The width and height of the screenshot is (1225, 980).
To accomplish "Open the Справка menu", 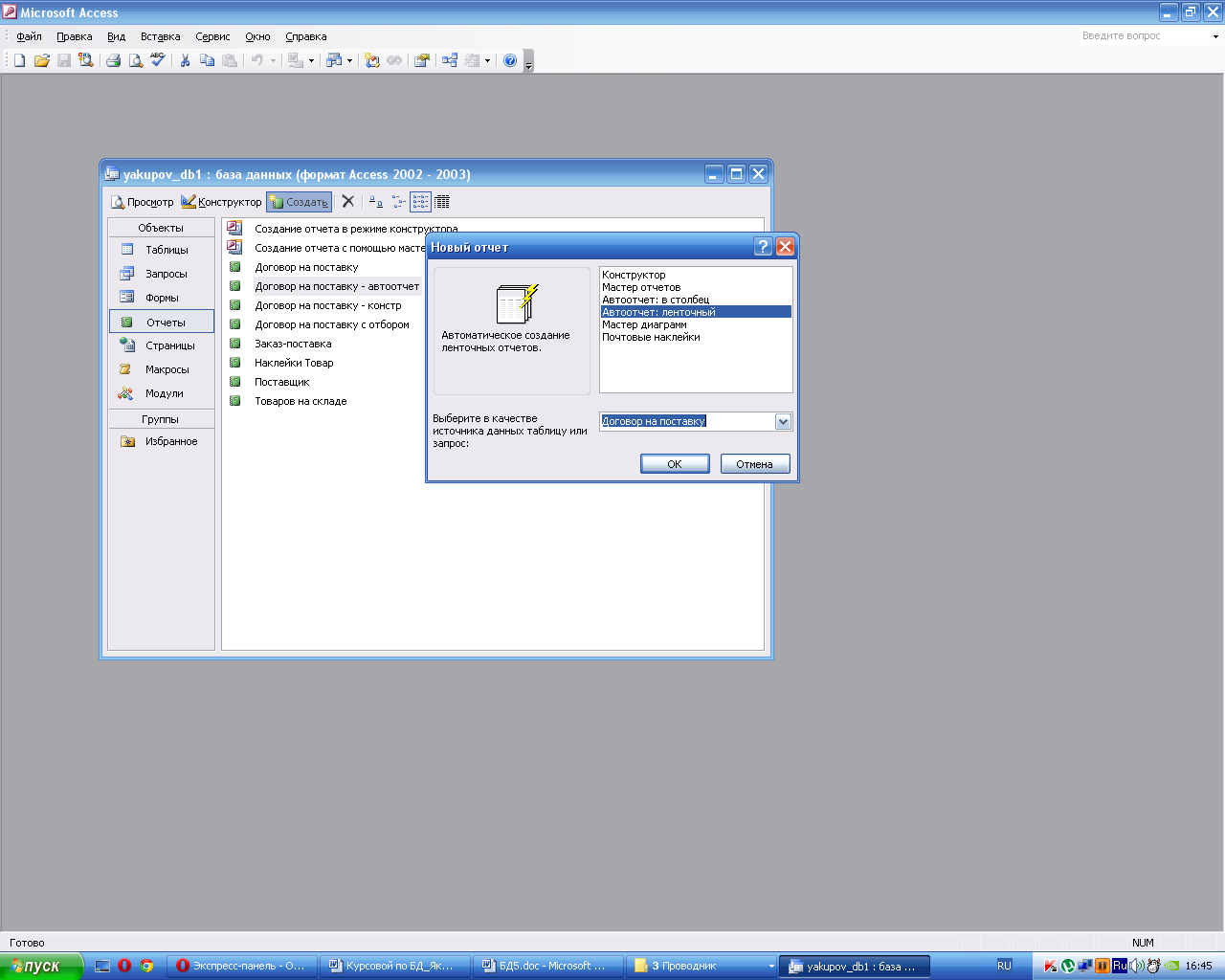I will click(306, 36).
